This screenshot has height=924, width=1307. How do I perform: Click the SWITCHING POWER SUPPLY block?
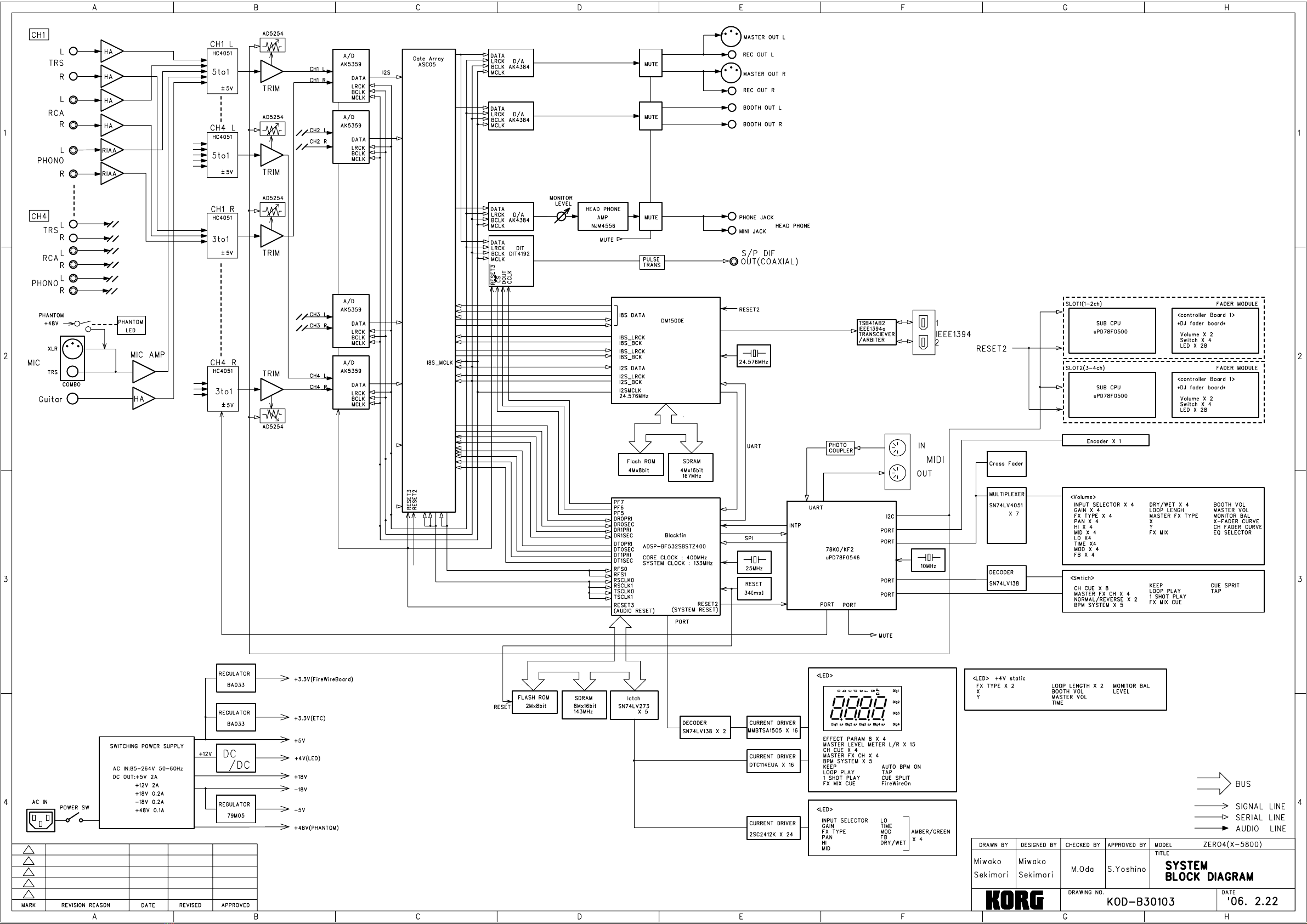(x=147, y=782)
